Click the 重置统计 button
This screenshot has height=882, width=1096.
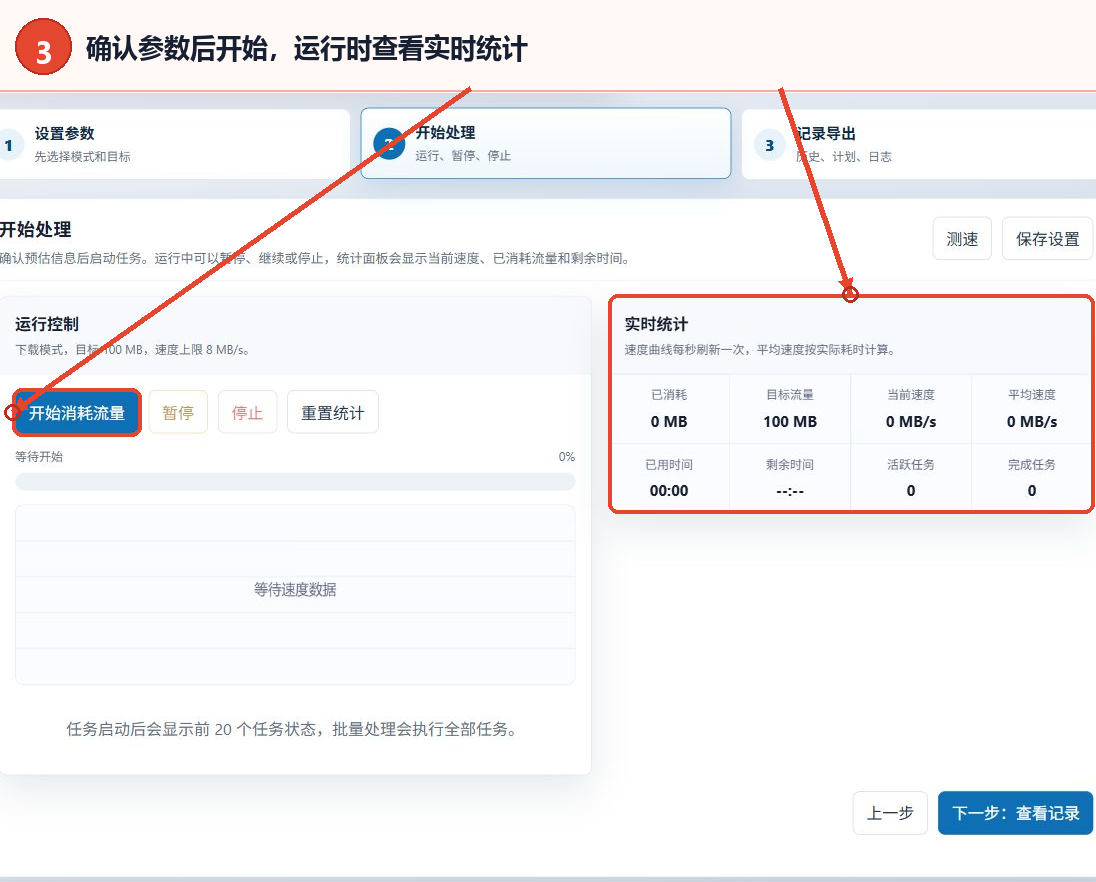[333, 412]
